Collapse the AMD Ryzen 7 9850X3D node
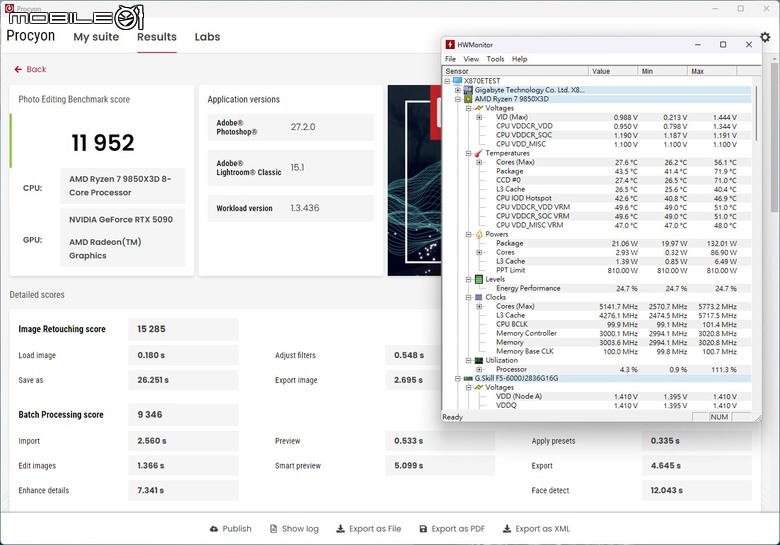 [458, 99]
